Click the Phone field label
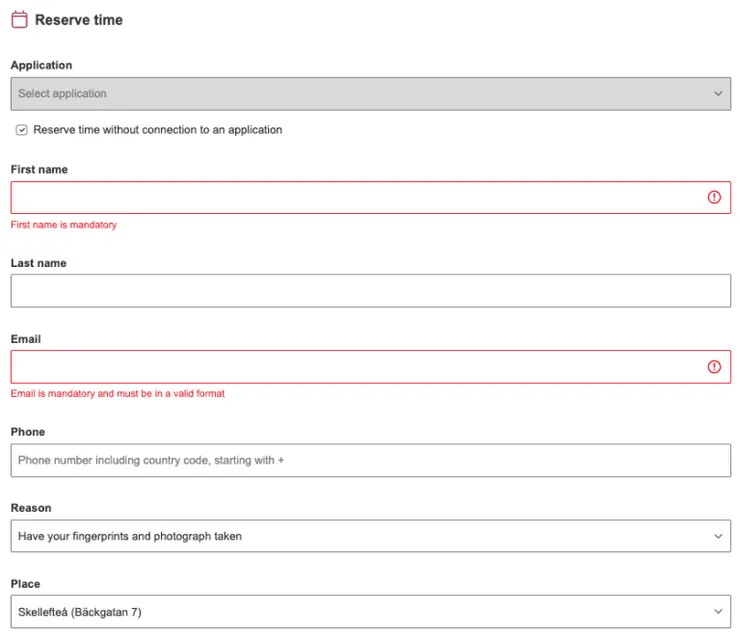740x640 pixels. pyautogui.click(x=28, y=432)
